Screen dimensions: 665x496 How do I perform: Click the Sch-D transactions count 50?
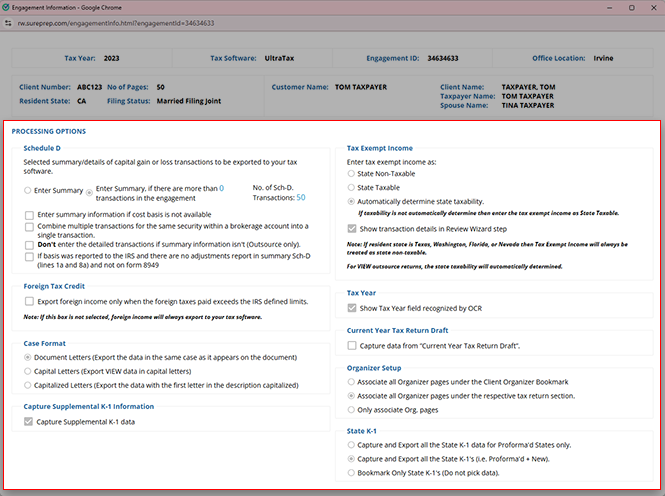[x=301, y=198]
